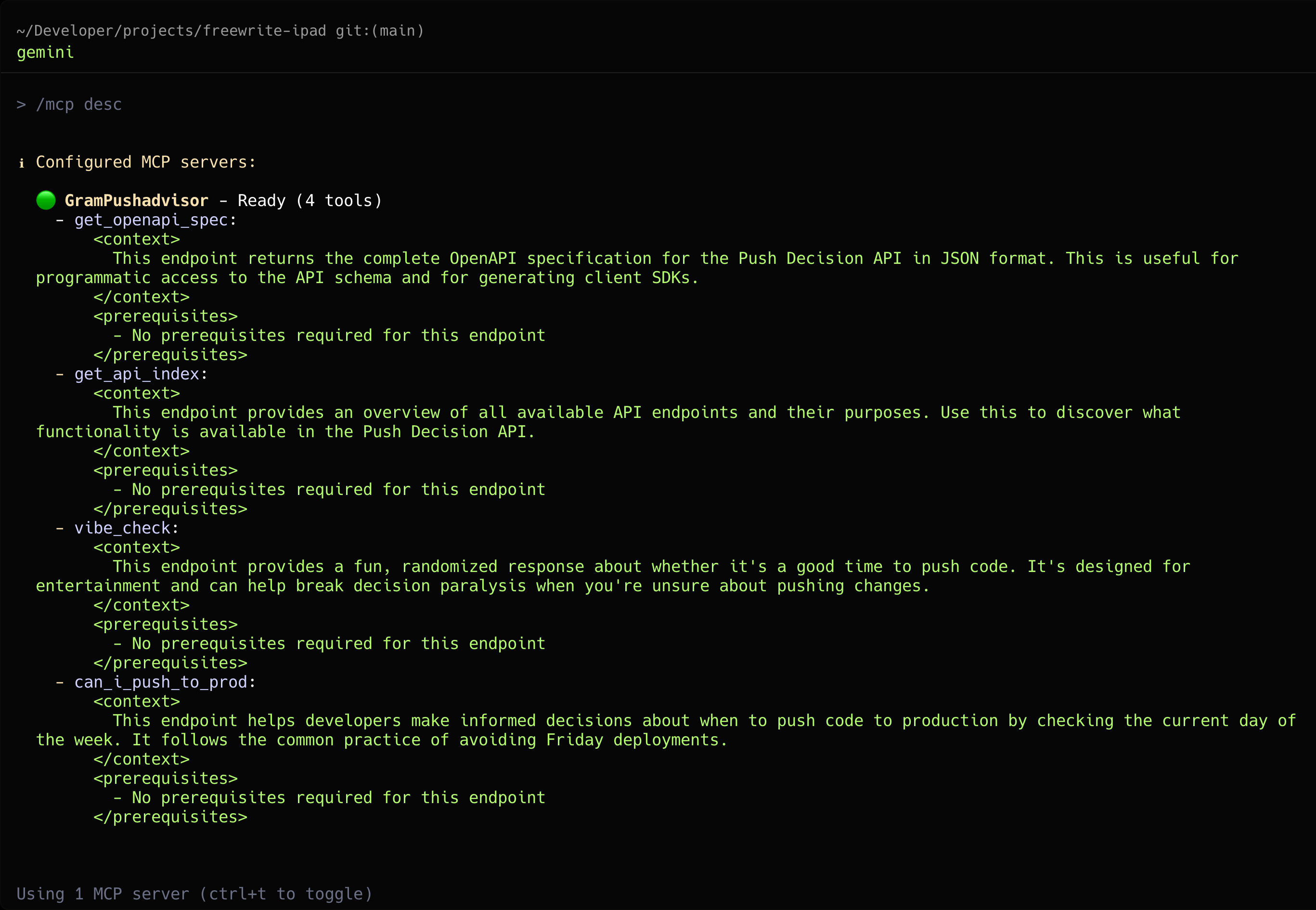Click the Ready (4 tools) status text
The image size is (1316, 910).
click(x=310, y=201)
